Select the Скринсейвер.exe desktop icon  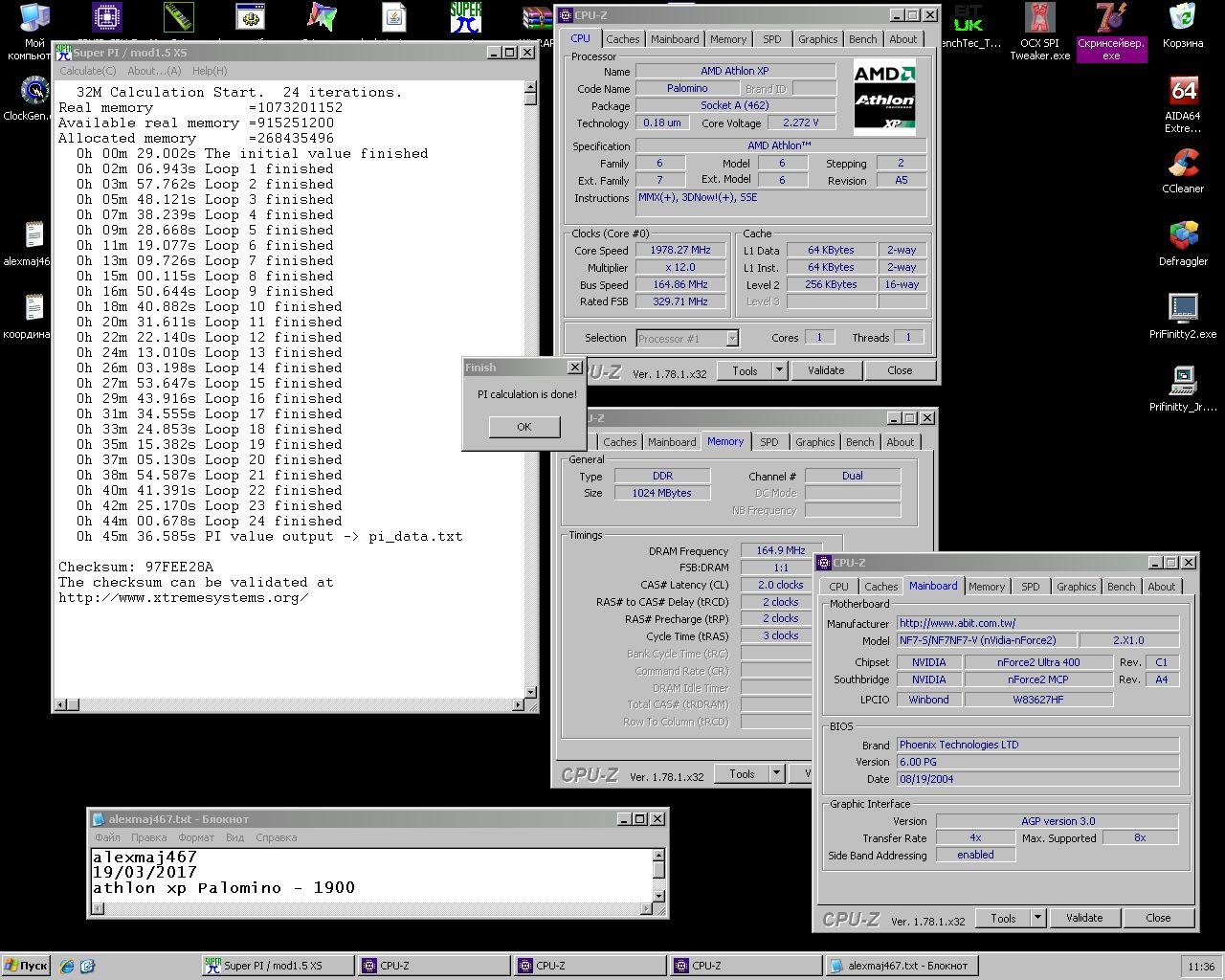1111,33
